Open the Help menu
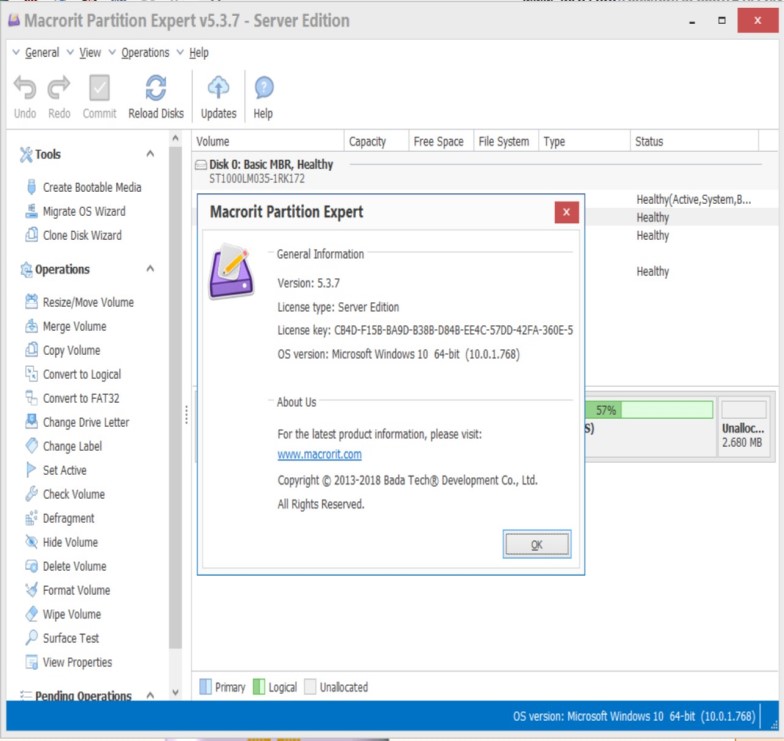This screenshot has width=784, height=741. pyautogui.click(x=198, y=52)
